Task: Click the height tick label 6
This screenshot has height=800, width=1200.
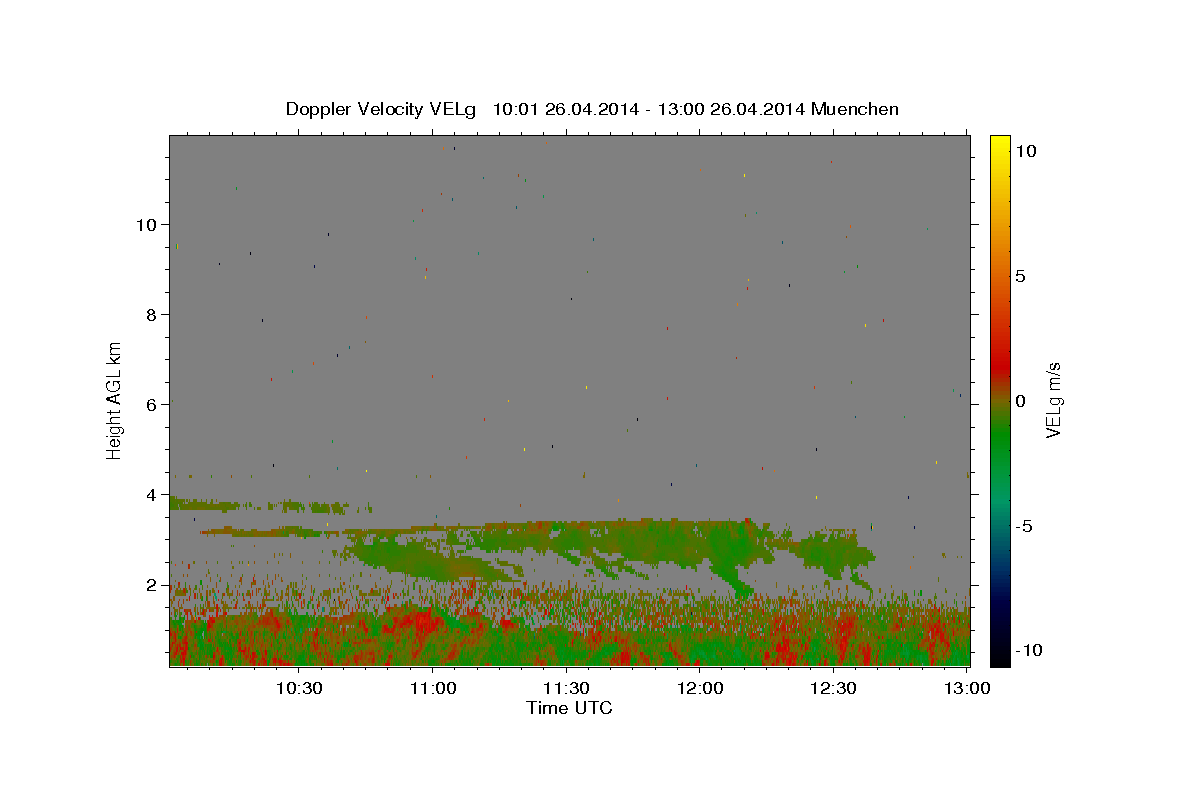Action: [x=151, y=405]
